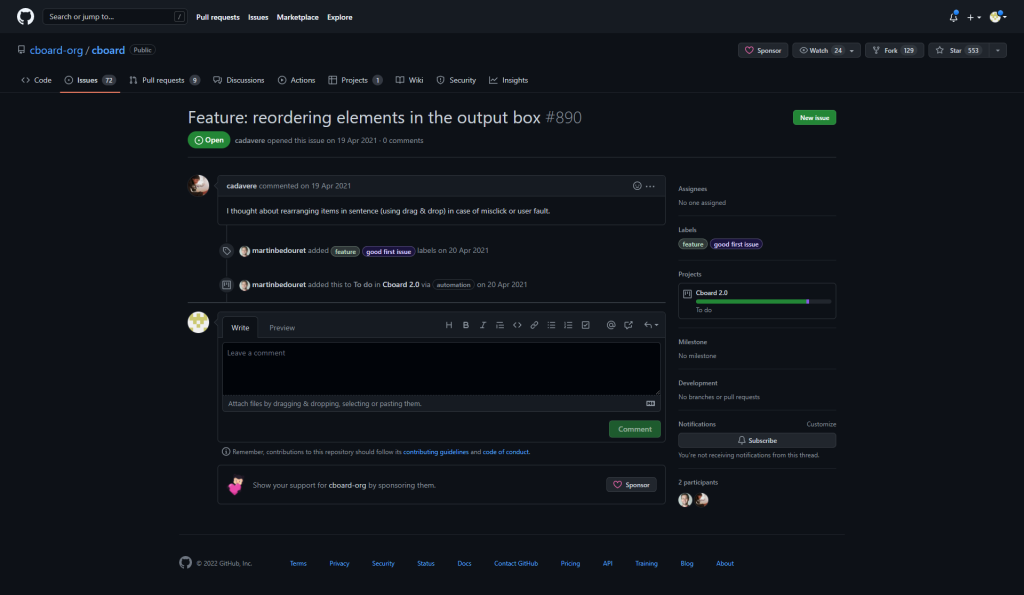Open the Insights tab
1024x595 pixels.
[509, 80]
